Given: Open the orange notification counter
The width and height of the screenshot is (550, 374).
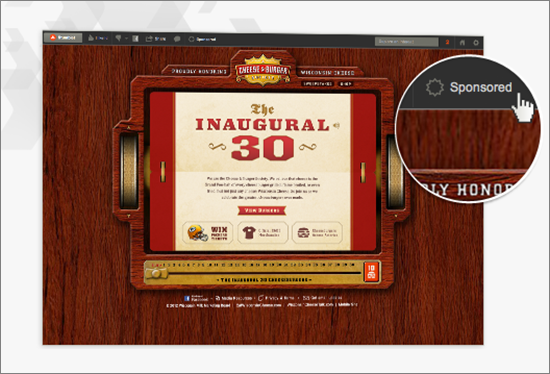Looking at the screenshot, I should 447,42.
